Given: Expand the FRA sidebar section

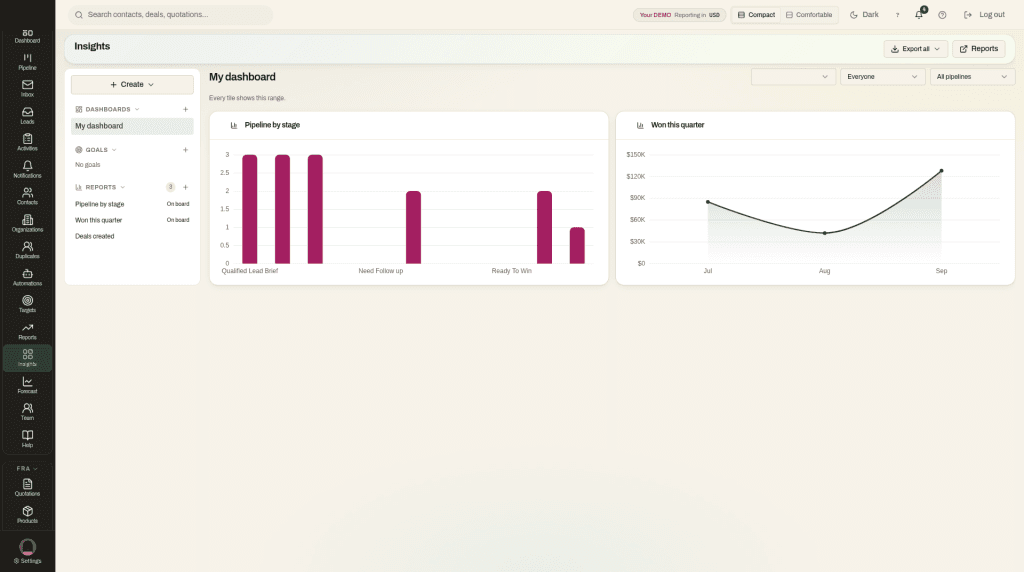Looking at the screenshot, I should point(27,468).
